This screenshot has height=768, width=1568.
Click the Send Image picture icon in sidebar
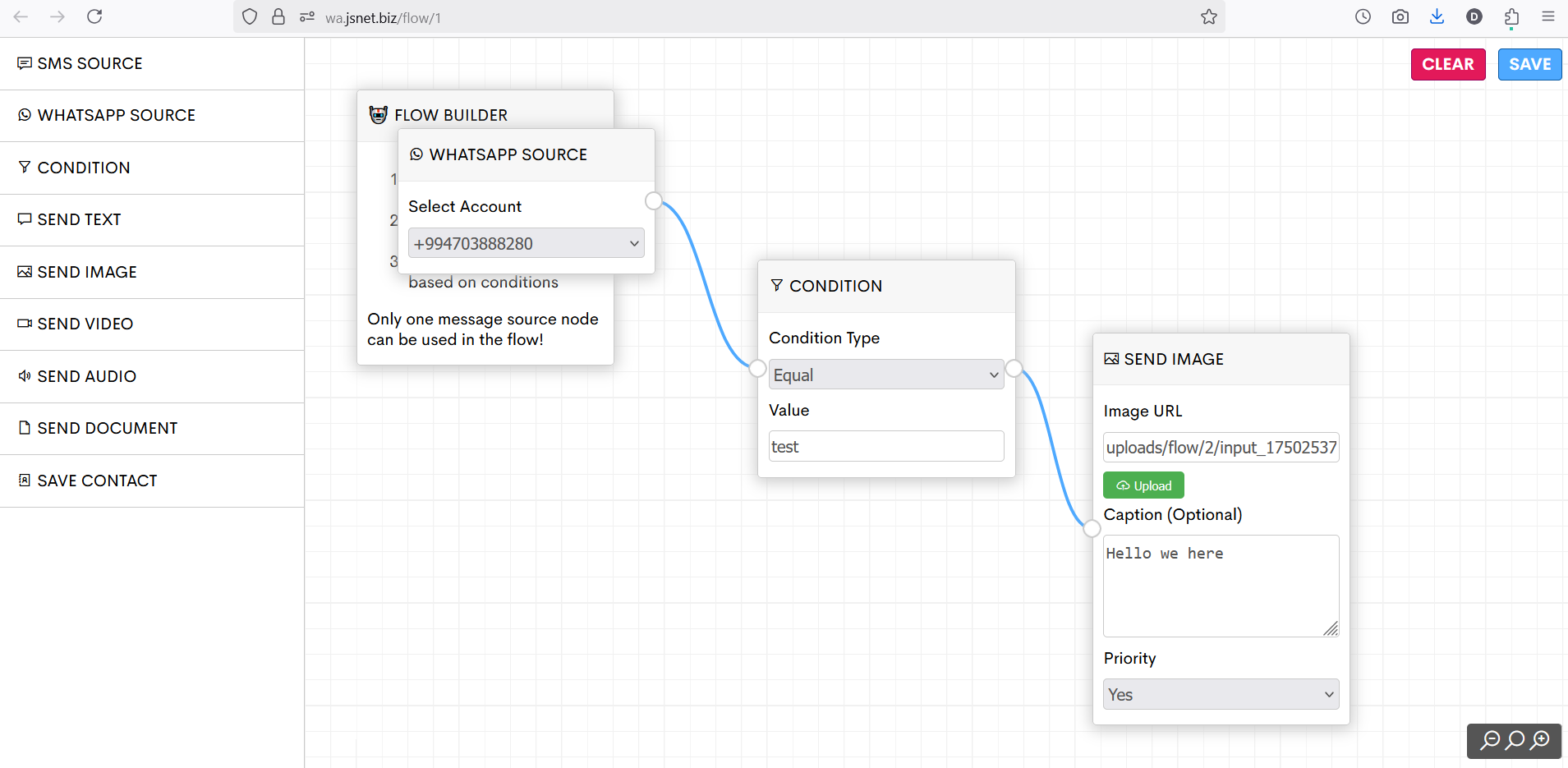(x=25, y=271)
